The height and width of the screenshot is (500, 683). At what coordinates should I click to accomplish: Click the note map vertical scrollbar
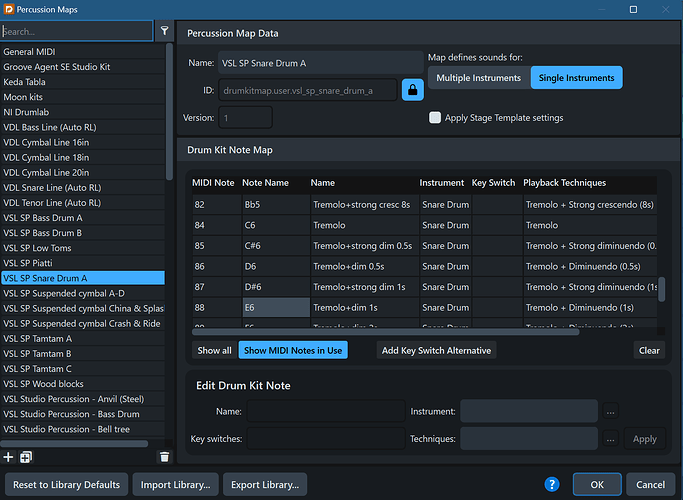point(661,289)
